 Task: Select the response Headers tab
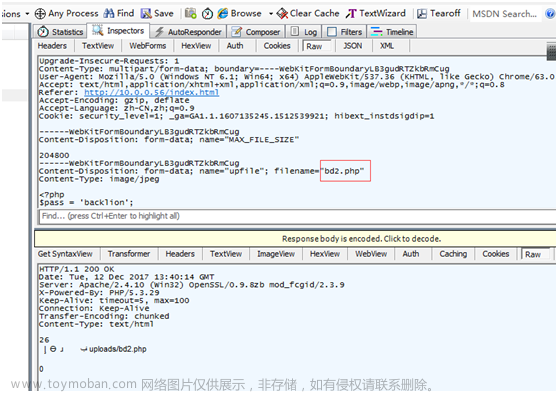tap(180, 254)
